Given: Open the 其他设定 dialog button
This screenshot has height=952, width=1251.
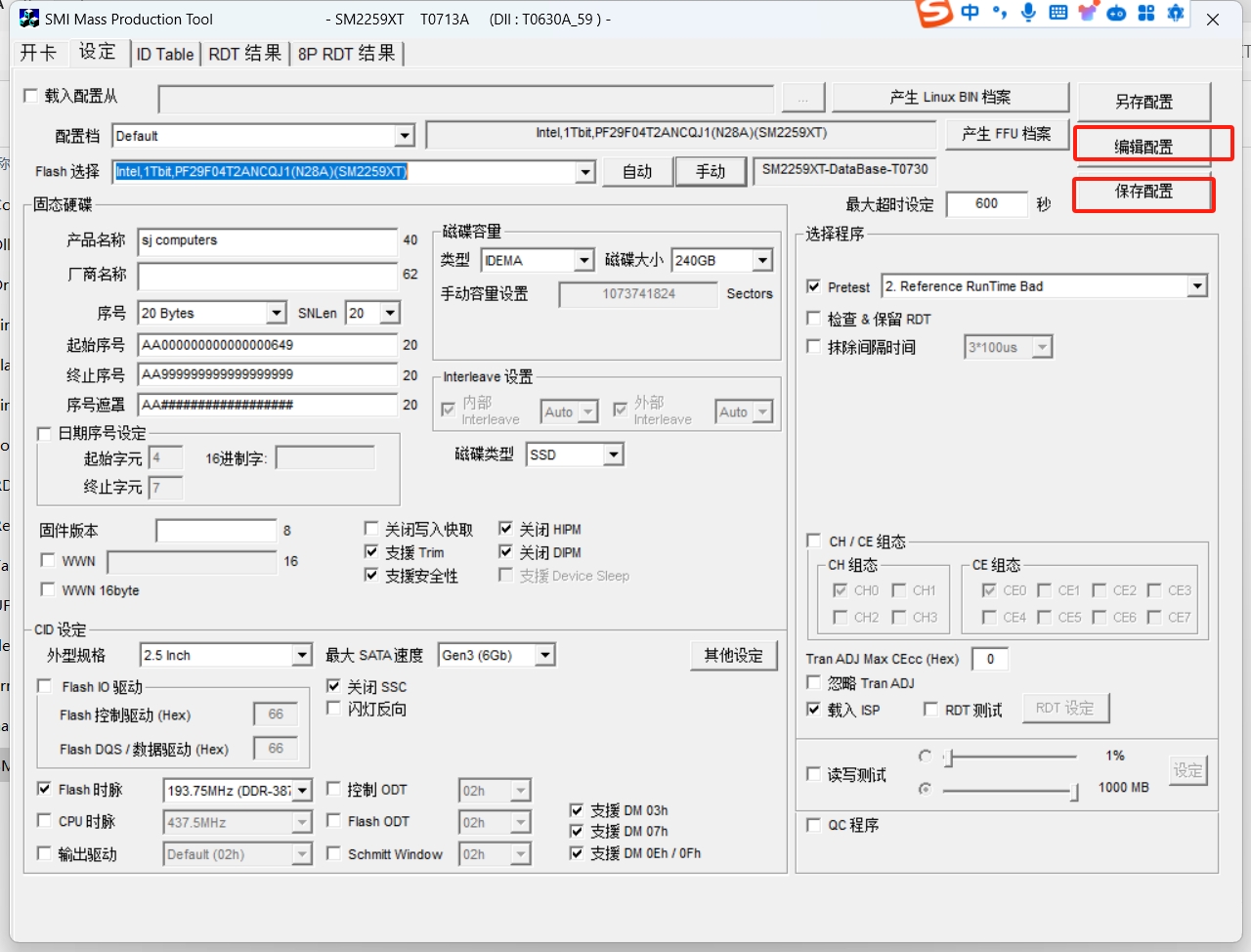Looking at the screenshot, I should [x=734, y=655].
